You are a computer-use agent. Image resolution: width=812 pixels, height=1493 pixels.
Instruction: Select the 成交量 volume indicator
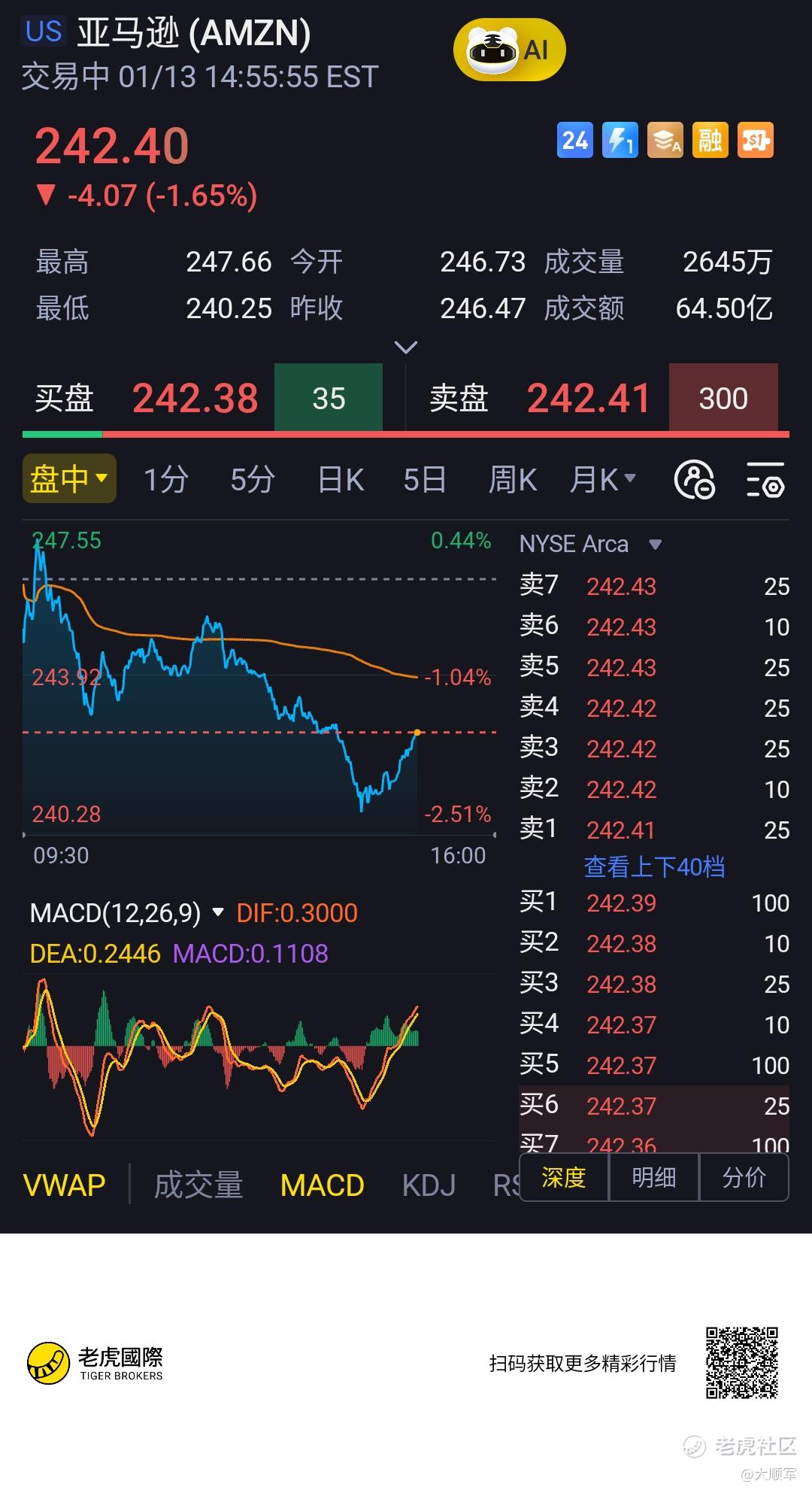(x=198, y=1185)
